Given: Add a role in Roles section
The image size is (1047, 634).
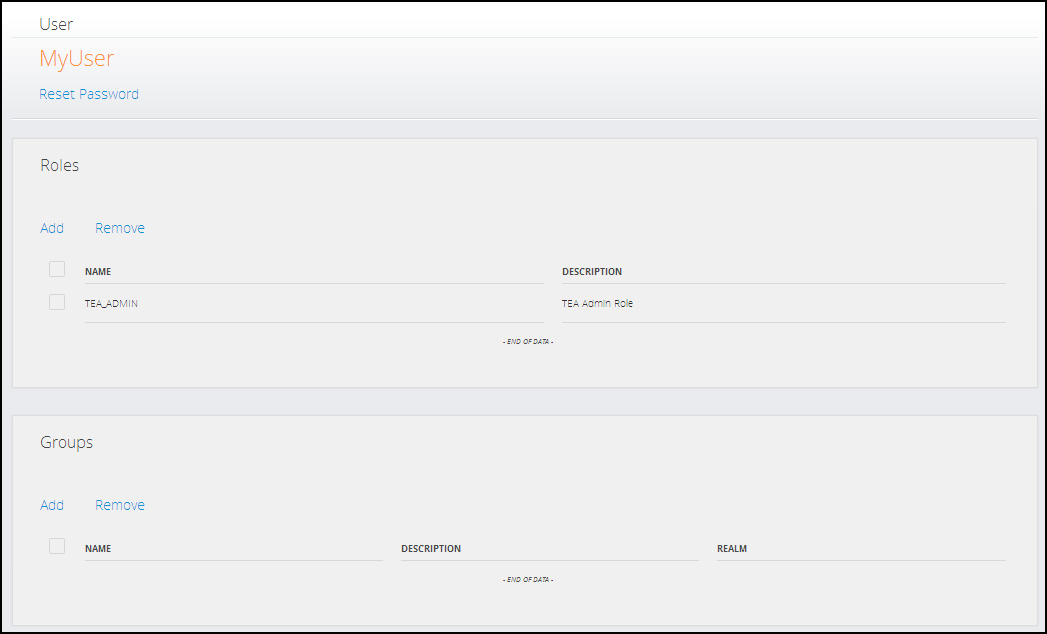Looking at the screenshot, I should coord(52,228).
